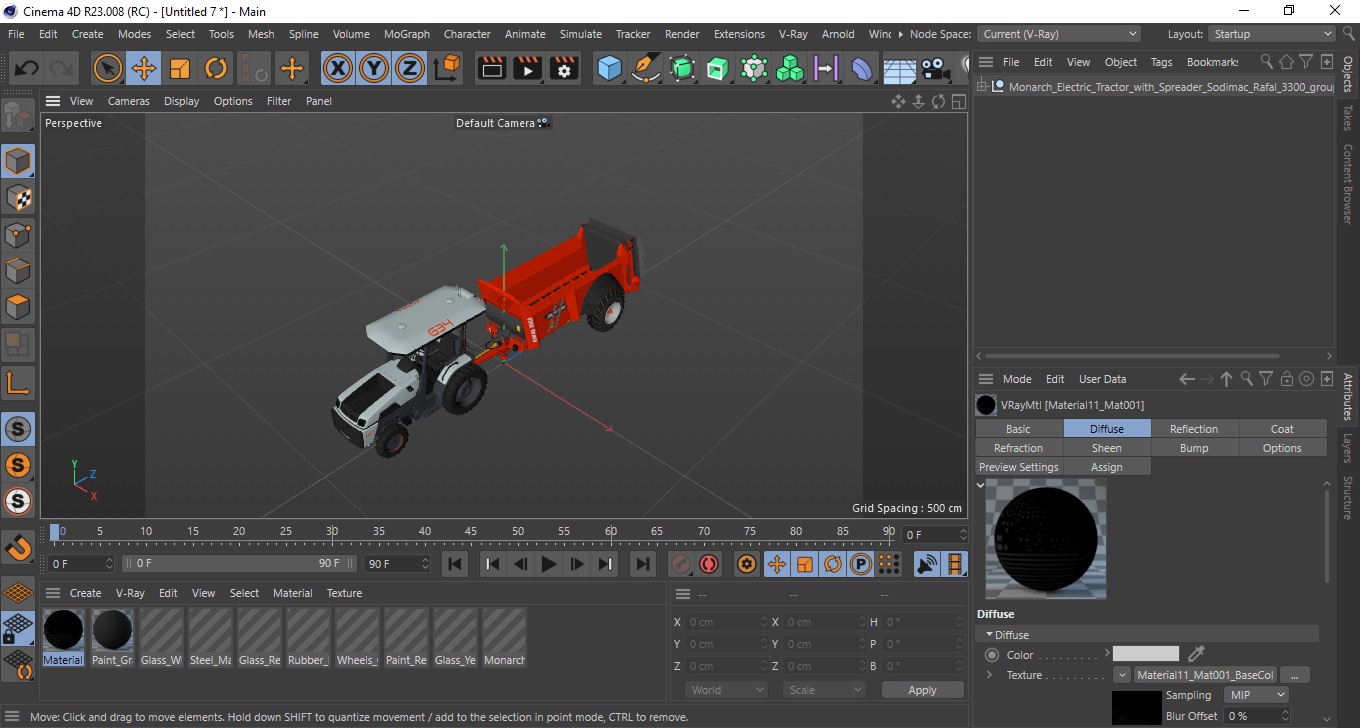Toggle Enable Snap magnet icon
1360x728 pixels.
click(18, 548)
